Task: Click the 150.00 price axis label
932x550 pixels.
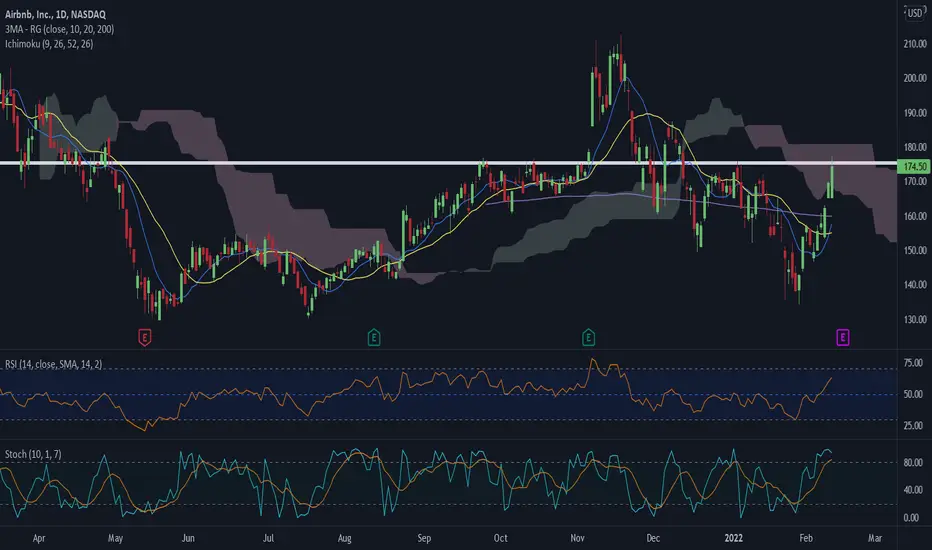Action: (915, 250)
